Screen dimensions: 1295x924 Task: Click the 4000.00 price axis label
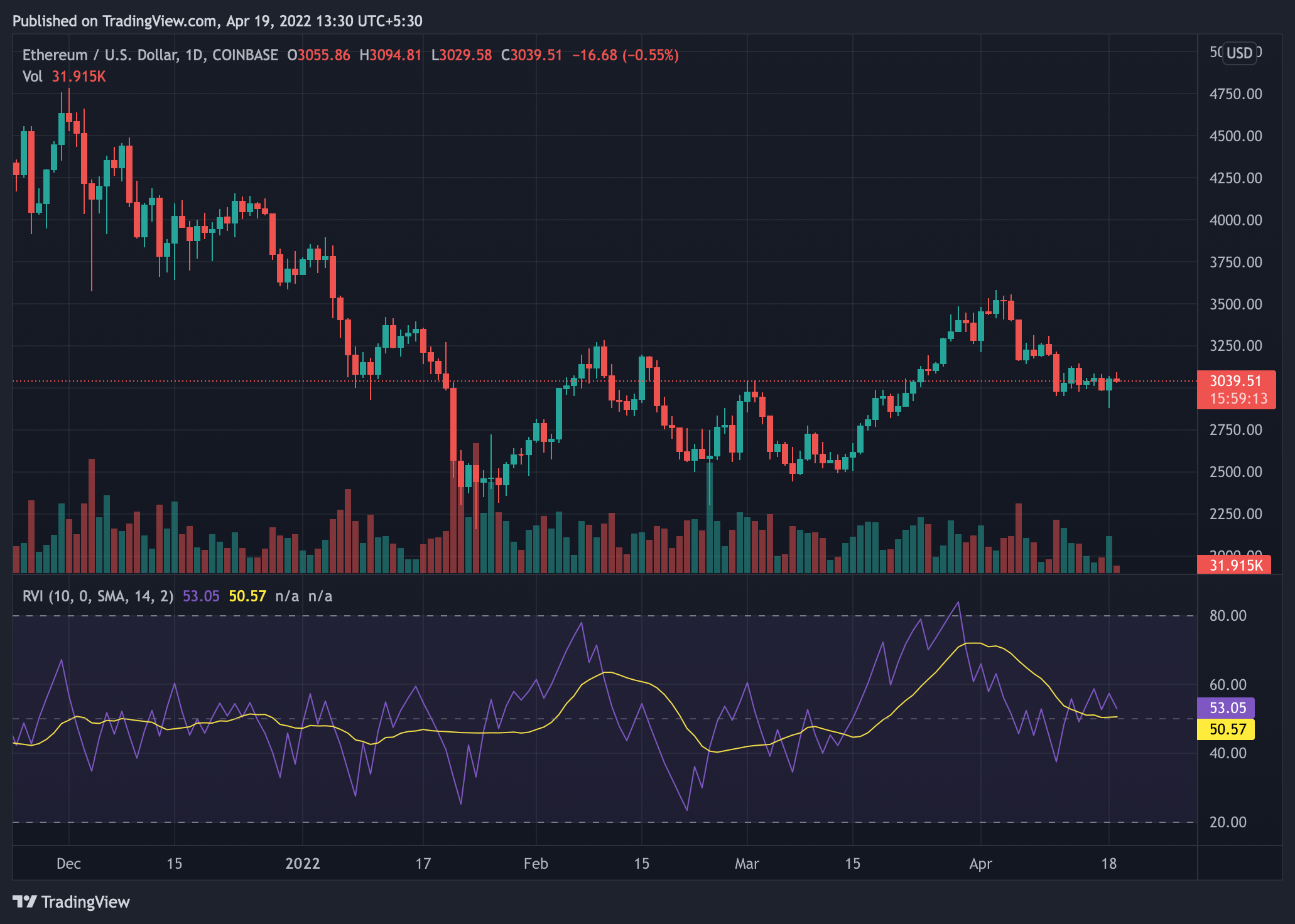[x=1235, y=220]
